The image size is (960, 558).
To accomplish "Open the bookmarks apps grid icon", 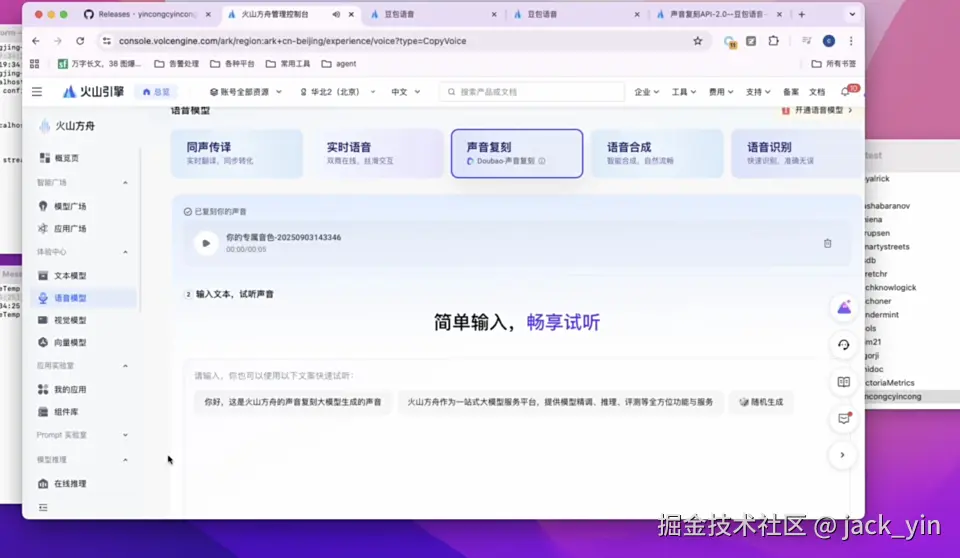I will point(34,64).
